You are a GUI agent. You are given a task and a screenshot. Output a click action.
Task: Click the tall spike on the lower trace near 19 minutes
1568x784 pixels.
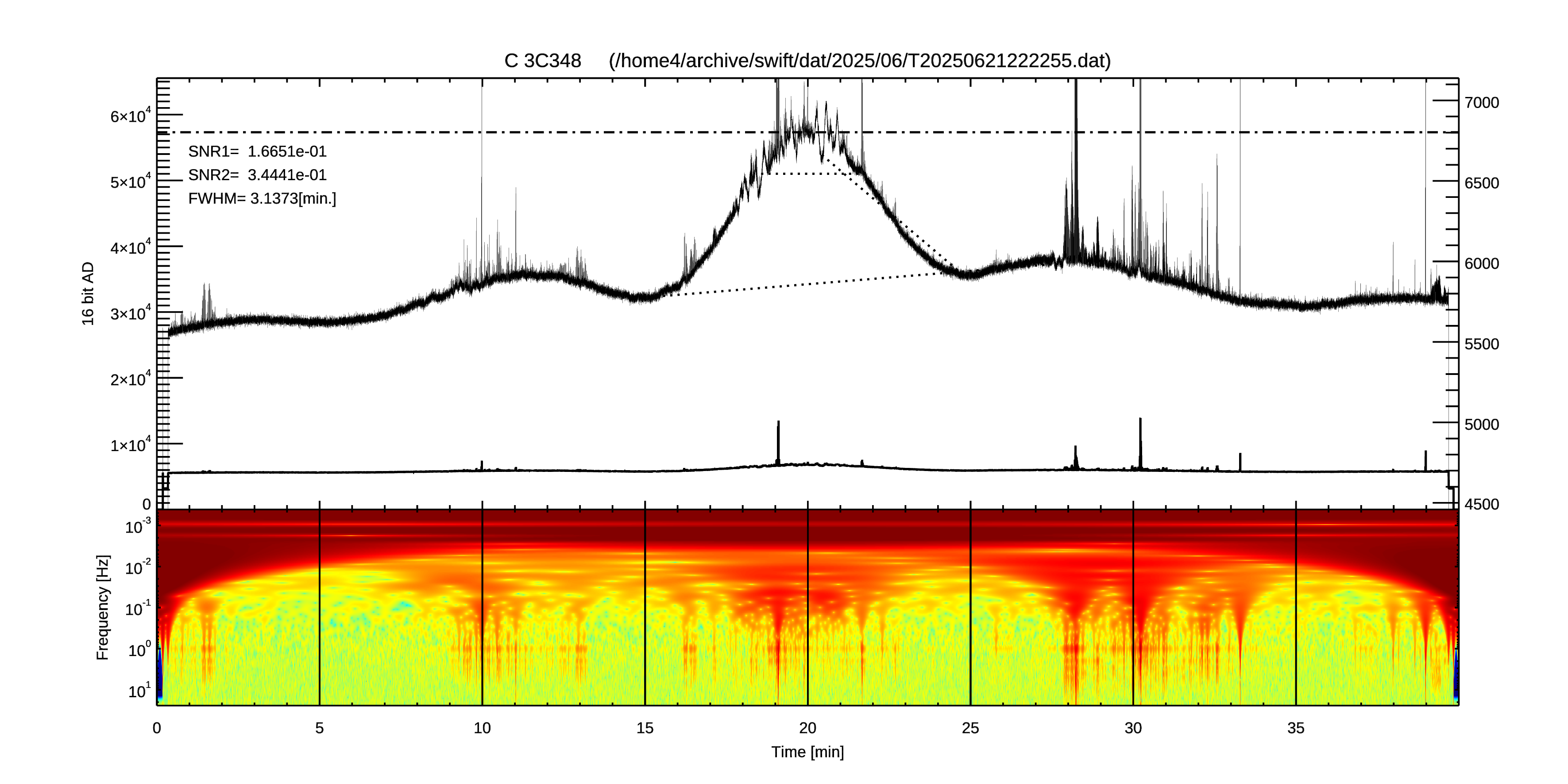pos(778,443)
